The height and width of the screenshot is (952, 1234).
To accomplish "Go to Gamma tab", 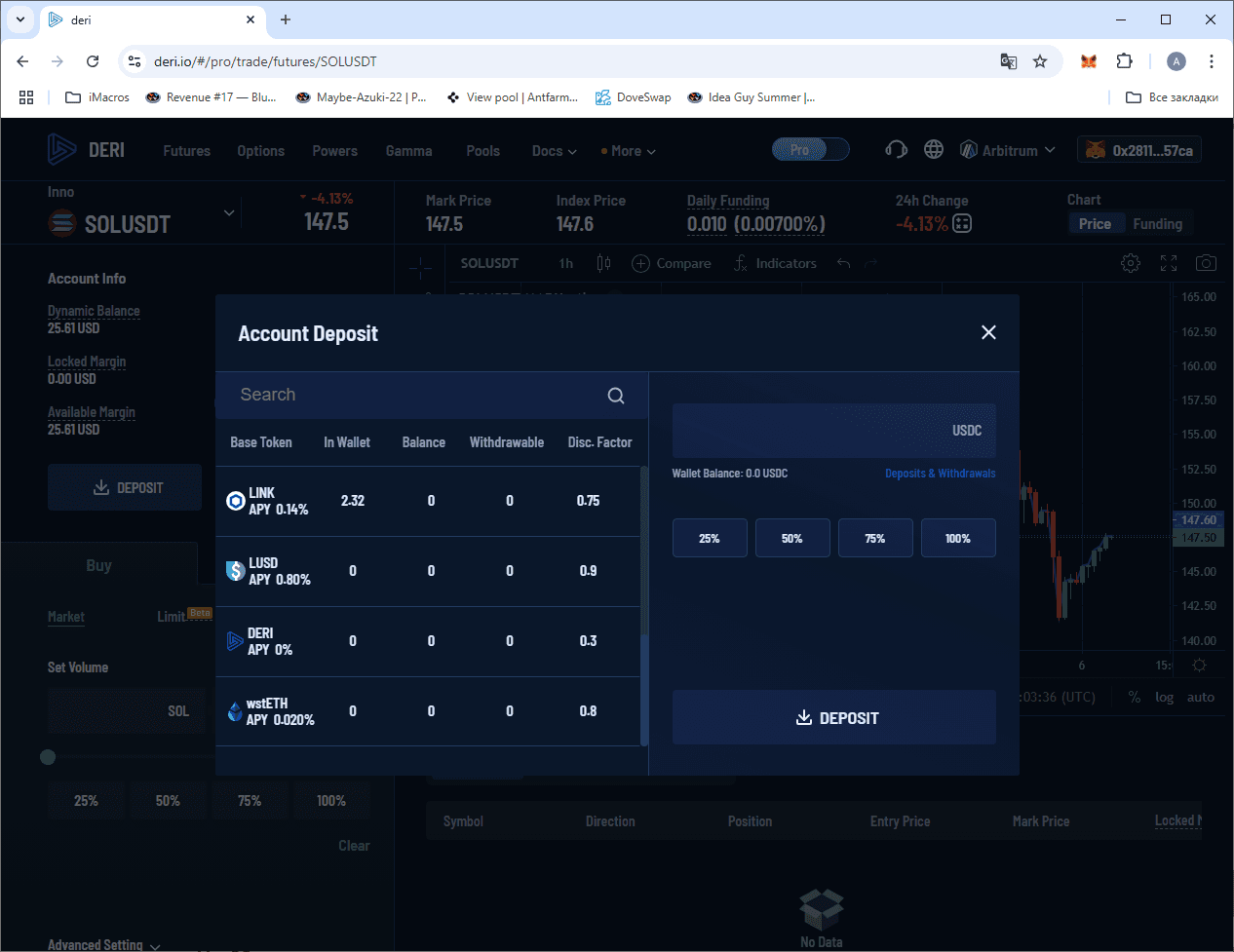I will [x=409, y=151].
